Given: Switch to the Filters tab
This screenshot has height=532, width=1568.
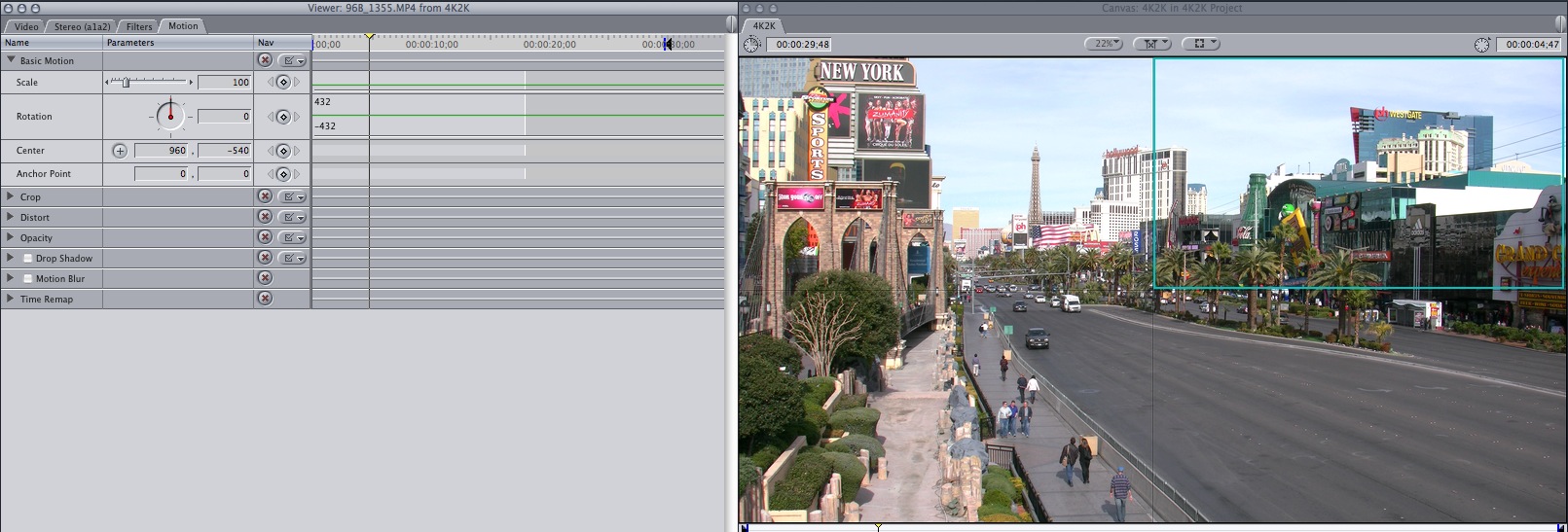Looking at the screenshot, I should (139, 26).
